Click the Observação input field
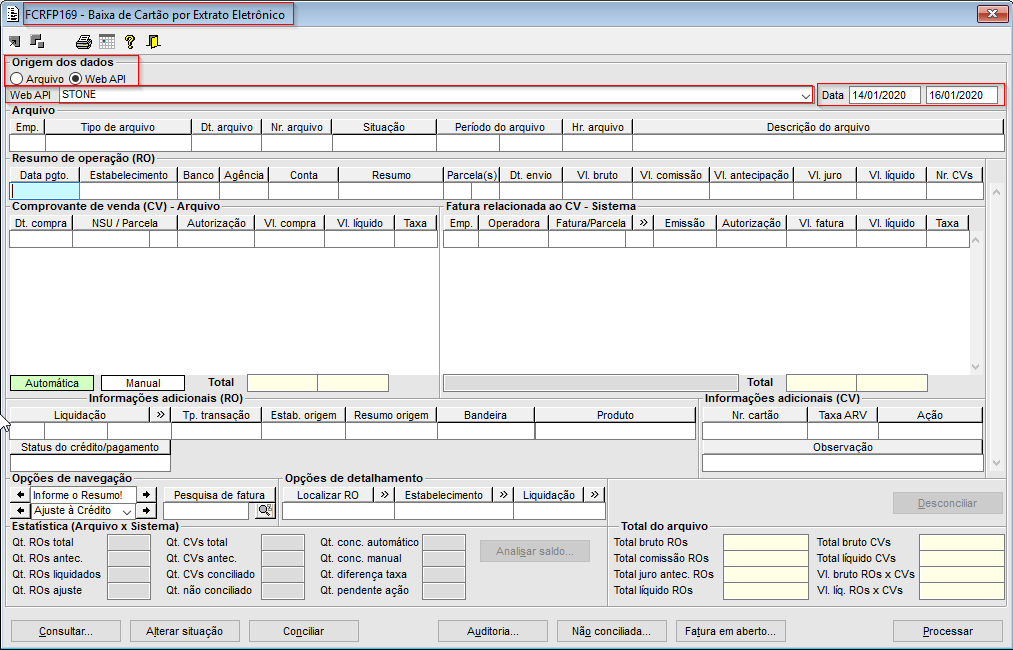Image resolution: width=1013 pixels, height=650 pixels. click(x=842, y=463)
